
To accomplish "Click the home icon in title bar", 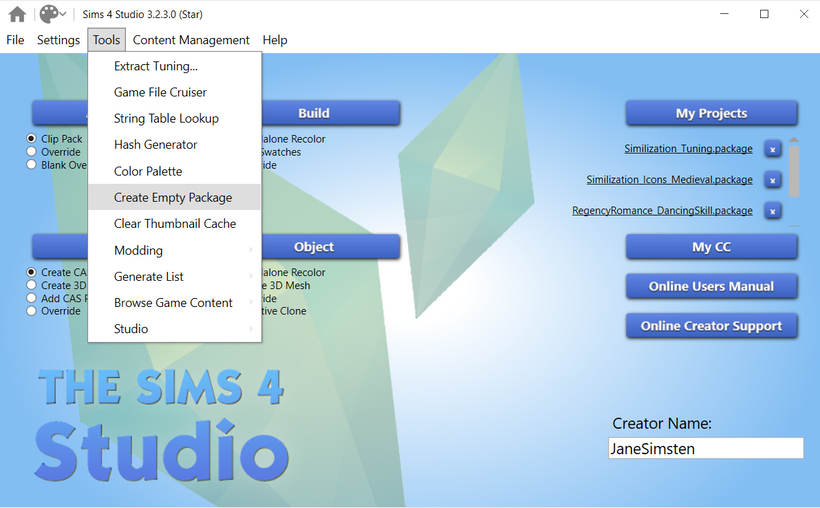I will tap(17, 14).
